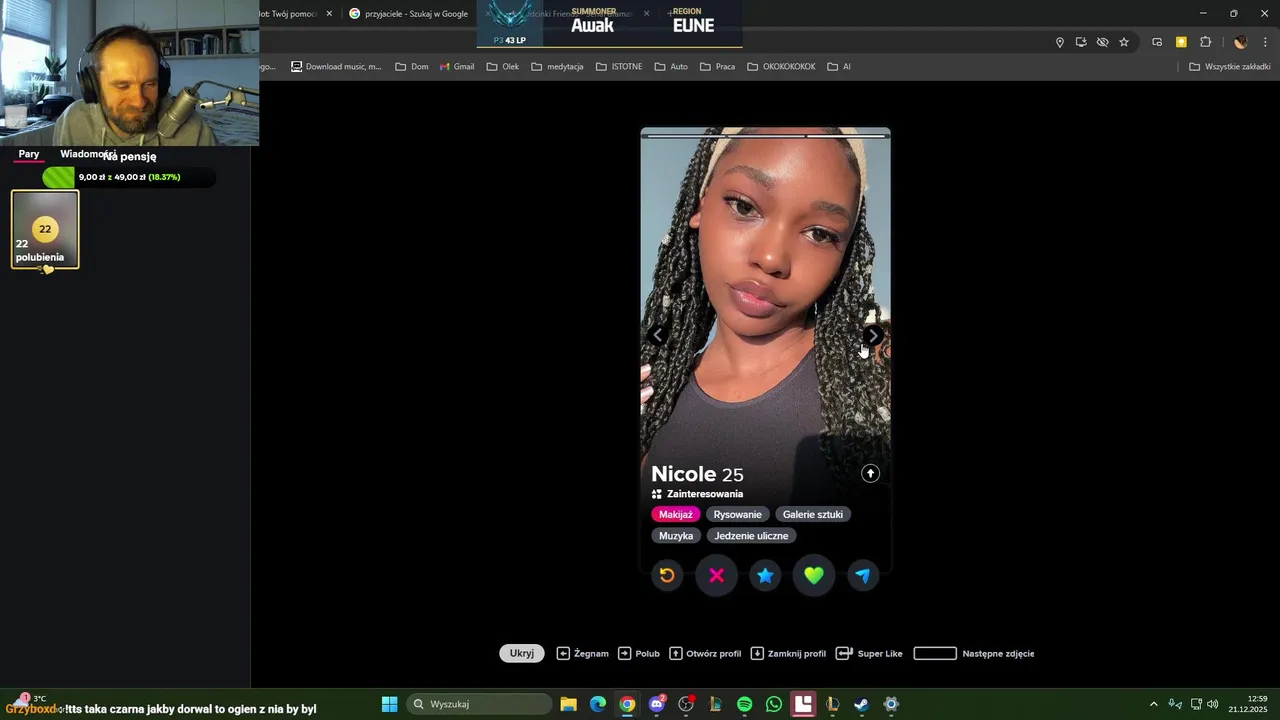
Task: Open the Gmail bookmark
Action: click(457, 67)
